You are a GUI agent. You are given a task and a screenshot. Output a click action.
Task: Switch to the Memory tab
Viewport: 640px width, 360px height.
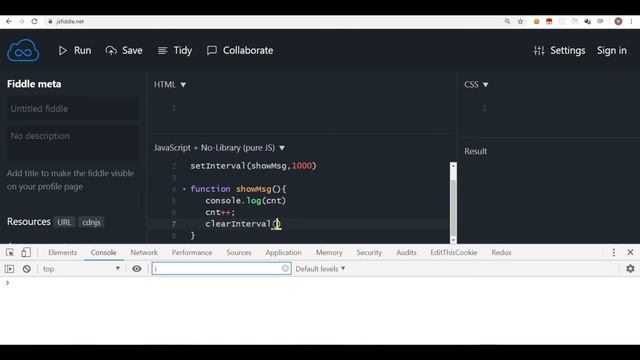point(329,252)
